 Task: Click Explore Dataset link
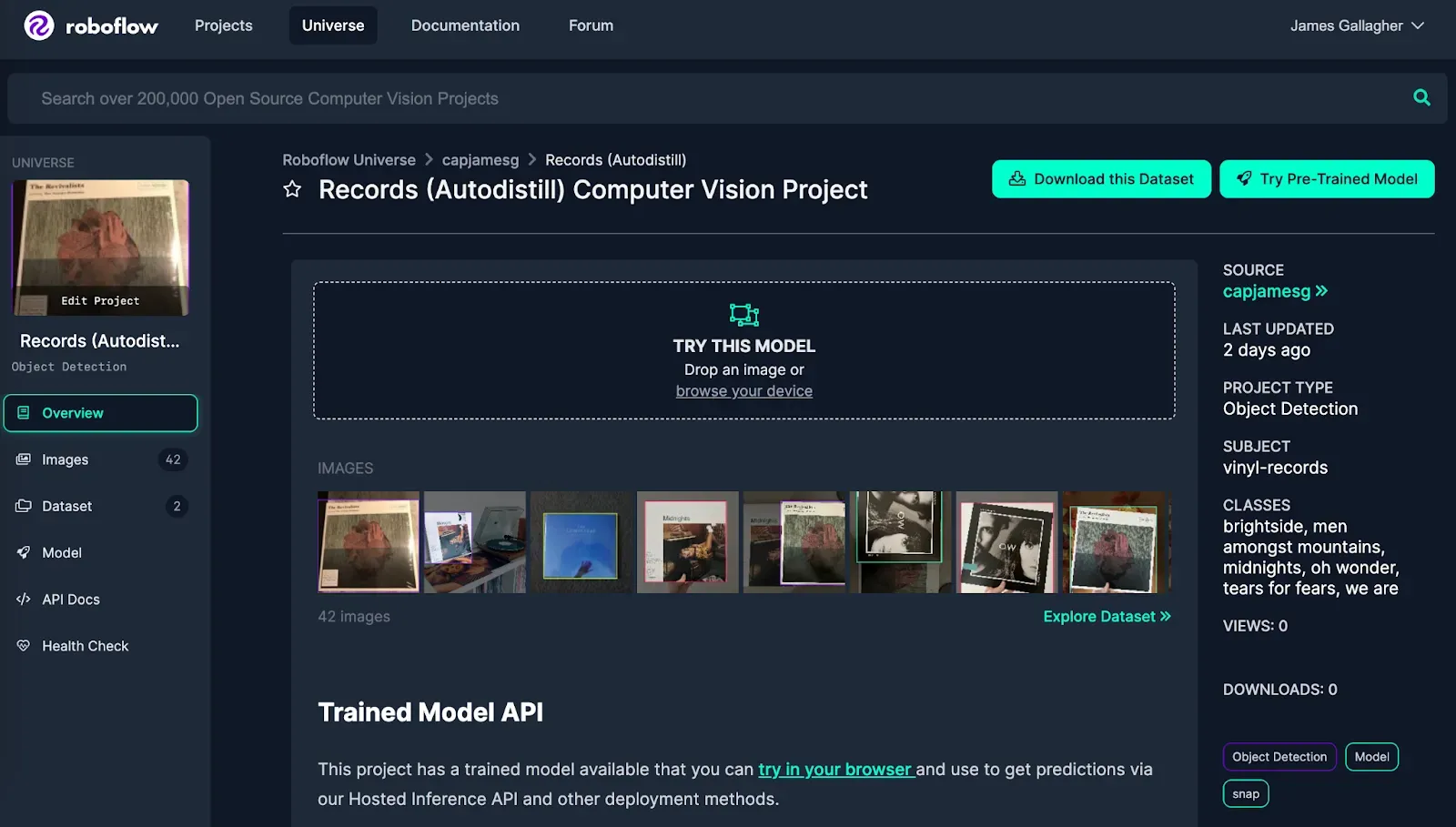coord(1107,616)
